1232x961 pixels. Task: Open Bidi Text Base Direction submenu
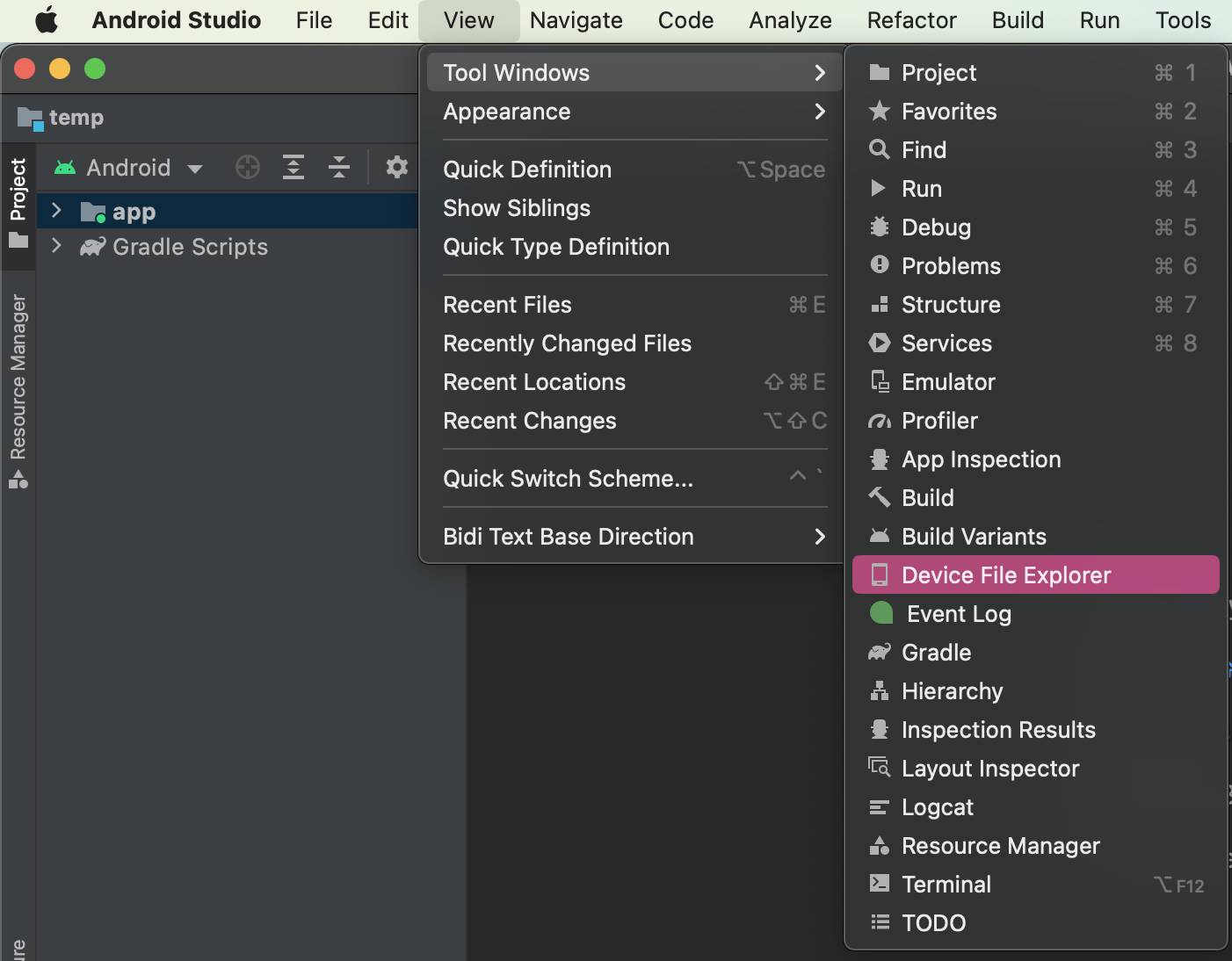point(634,537)
